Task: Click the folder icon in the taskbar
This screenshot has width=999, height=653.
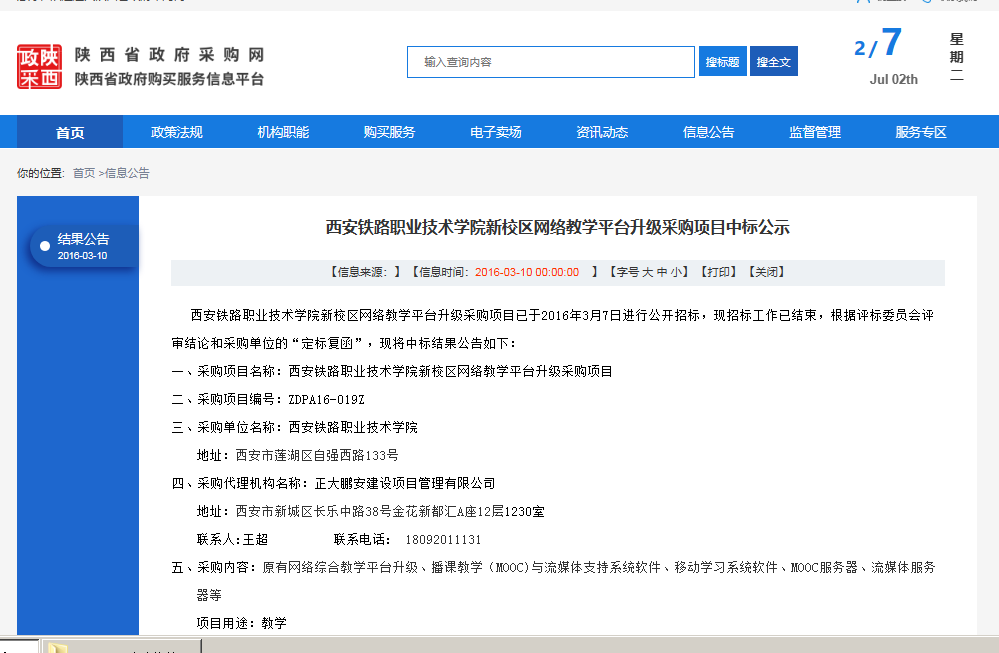Action: [58, 647]
